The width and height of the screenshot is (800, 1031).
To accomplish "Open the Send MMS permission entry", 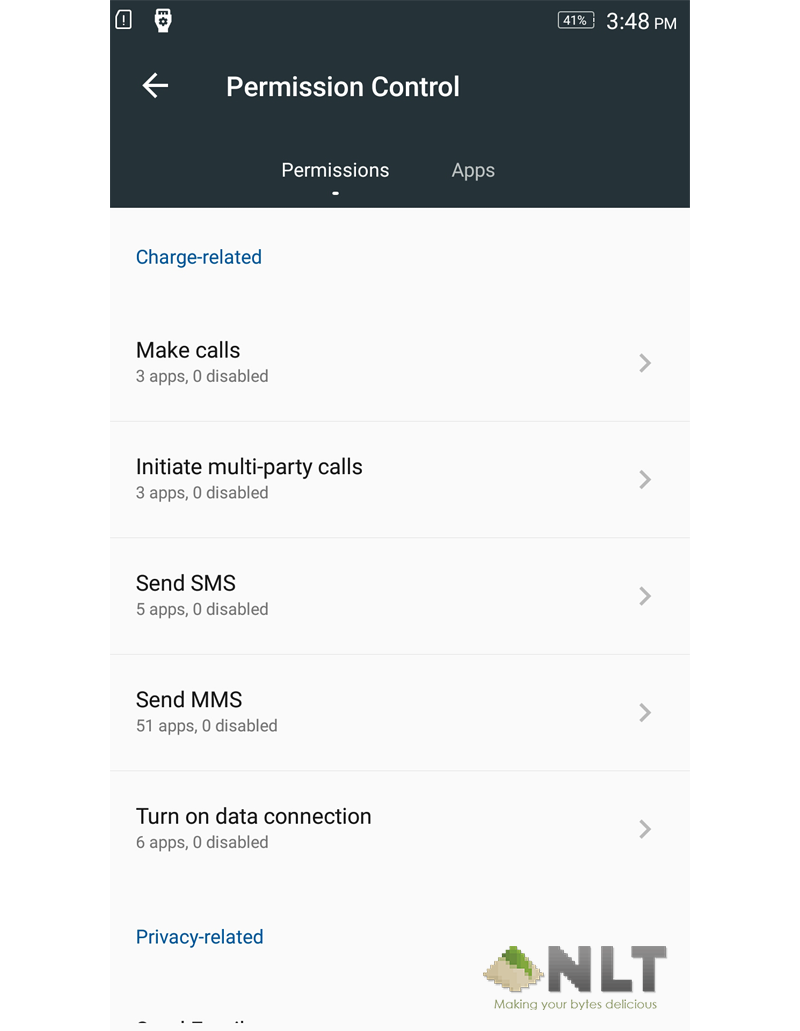I will click(x=400, y=713).
